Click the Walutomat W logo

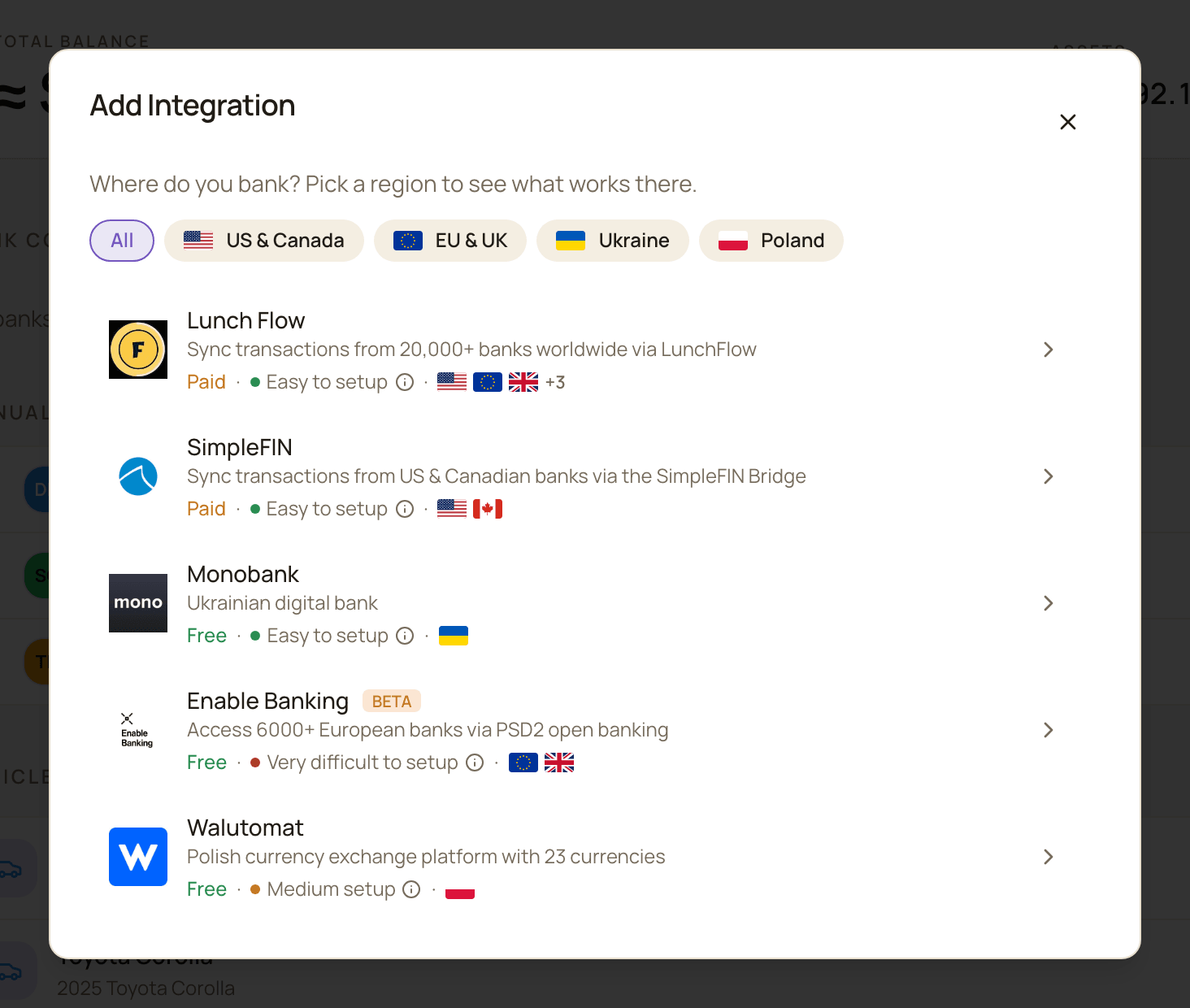click(x=138, y=857)
